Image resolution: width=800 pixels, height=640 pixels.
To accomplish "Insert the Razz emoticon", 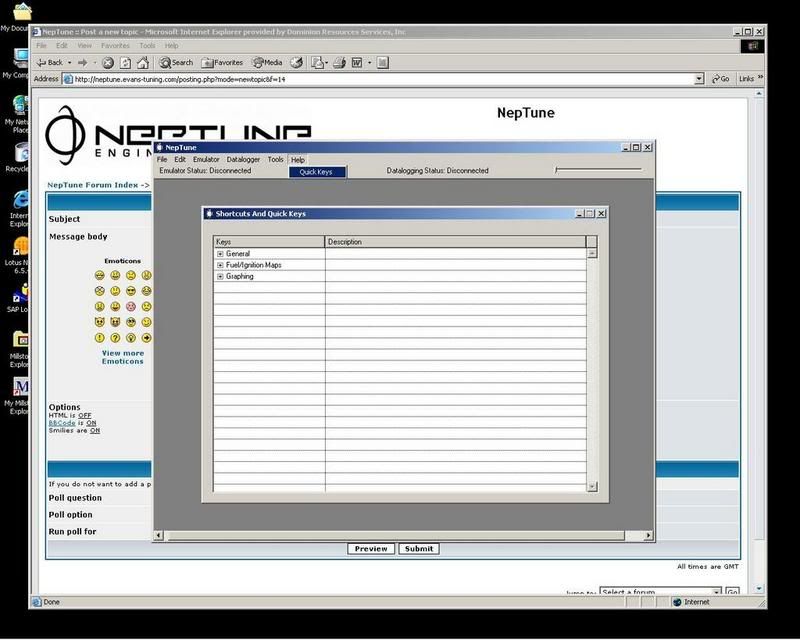I will (x=115, y=307).
